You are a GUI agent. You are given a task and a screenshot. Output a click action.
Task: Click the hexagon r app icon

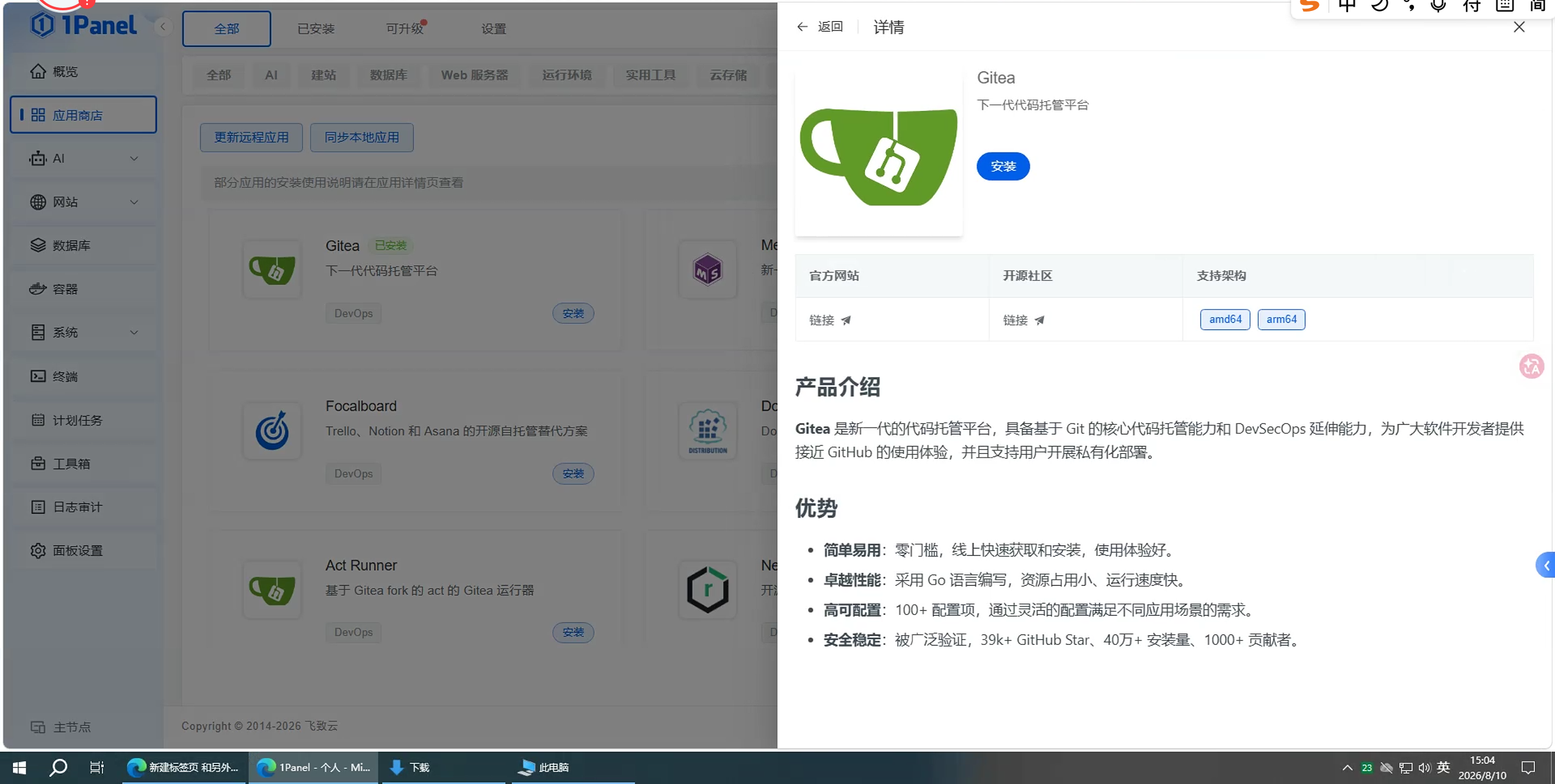[708, 590]
